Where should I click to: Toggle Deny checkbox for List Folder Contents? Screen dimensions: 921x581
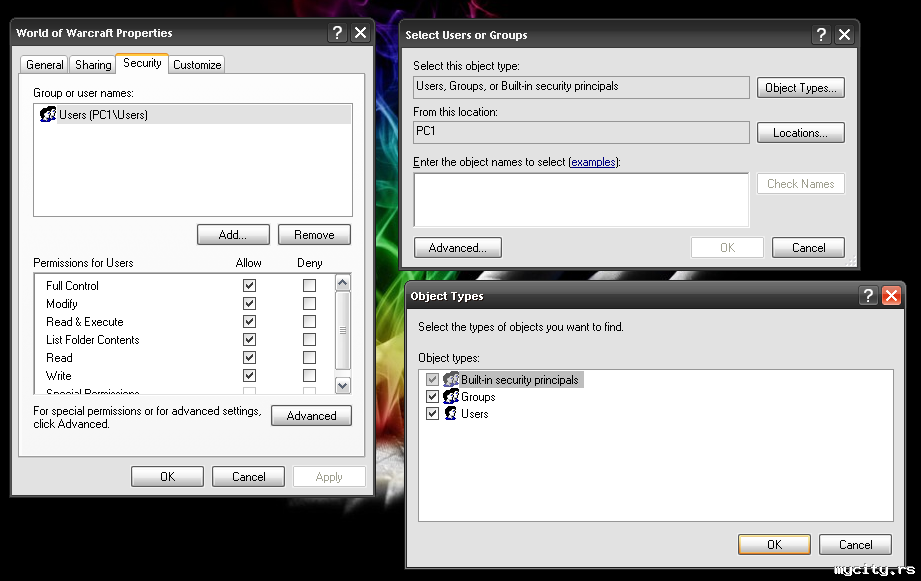click(309, 340)
